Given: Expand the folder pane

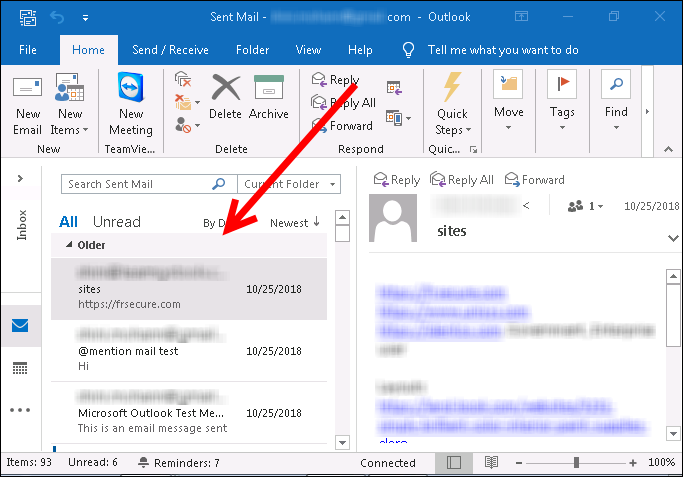Looking at the screenshot, I should coord(20,178).
